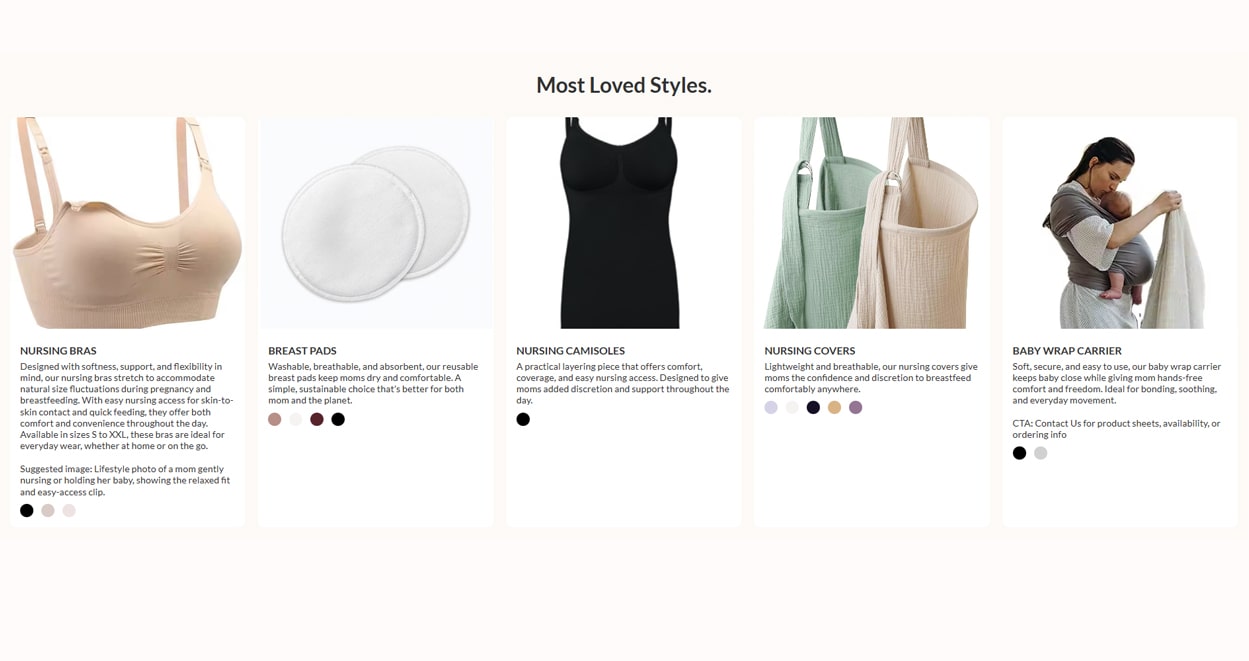
Task: Pick light pink swatch under Nursing Bras
Action: (x=69, y=511)
